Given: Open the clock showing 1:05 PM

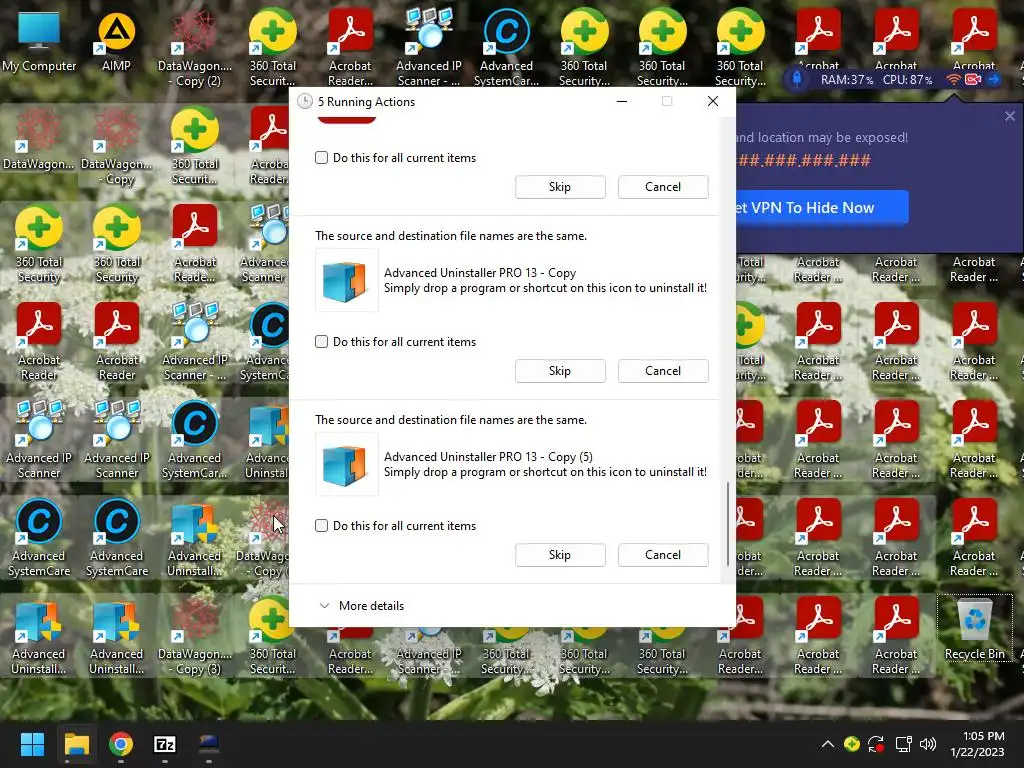Looking at the screenshot, I should click(977, 744).
